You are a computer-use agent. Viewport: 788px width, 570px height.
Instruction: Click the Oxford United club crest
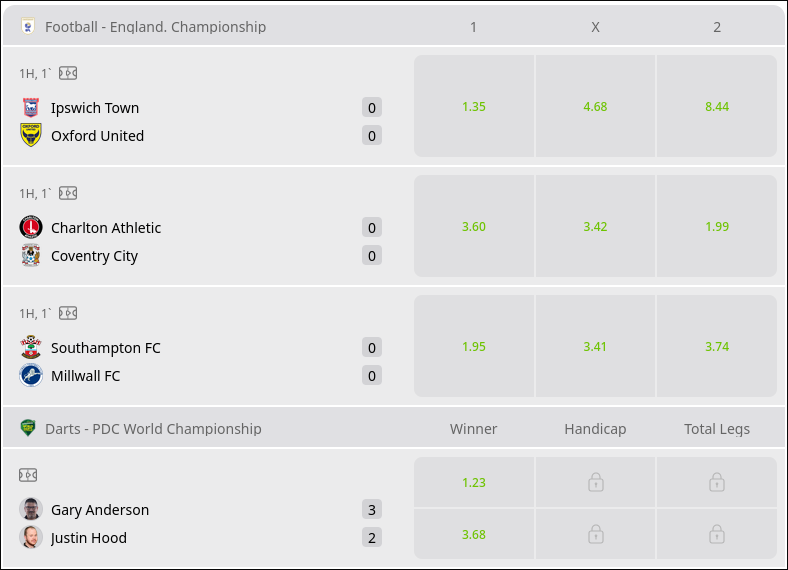[30, 136]
